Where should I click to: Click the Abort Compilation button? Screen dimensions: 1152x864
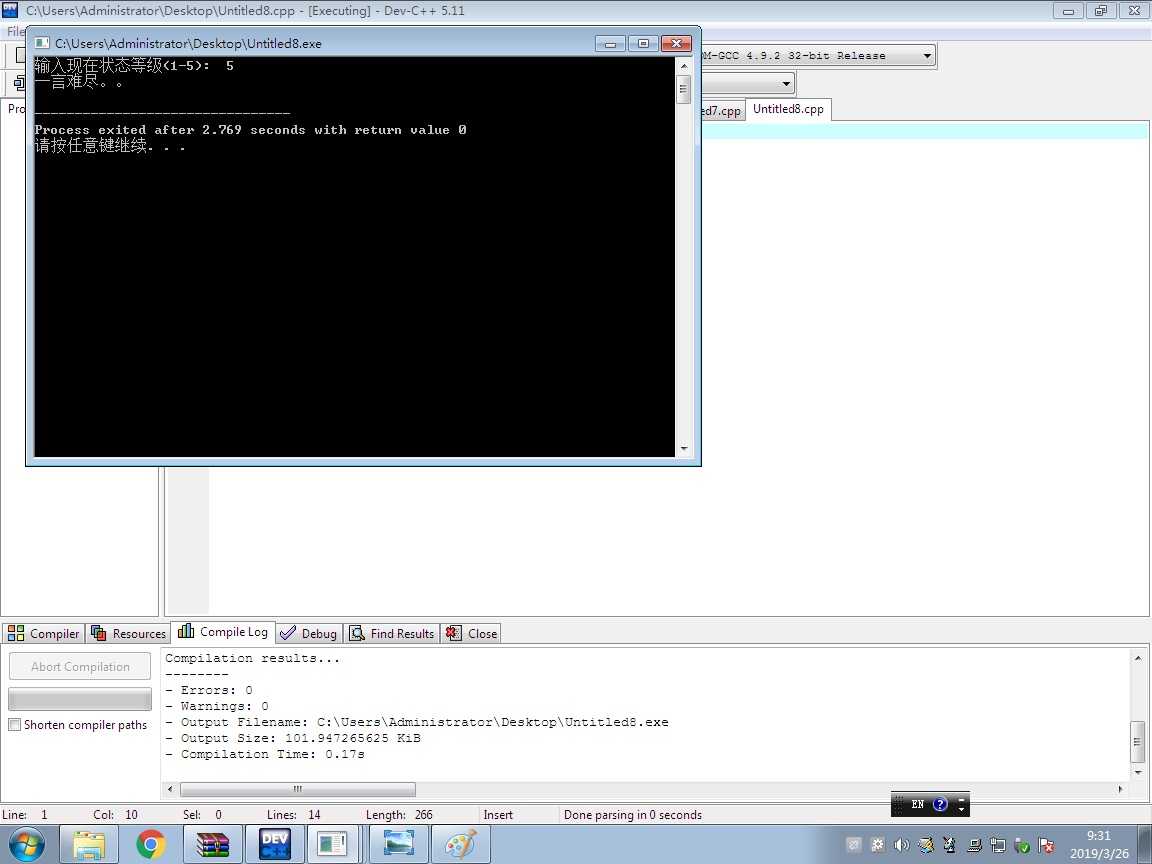click(x=80, y=666)
